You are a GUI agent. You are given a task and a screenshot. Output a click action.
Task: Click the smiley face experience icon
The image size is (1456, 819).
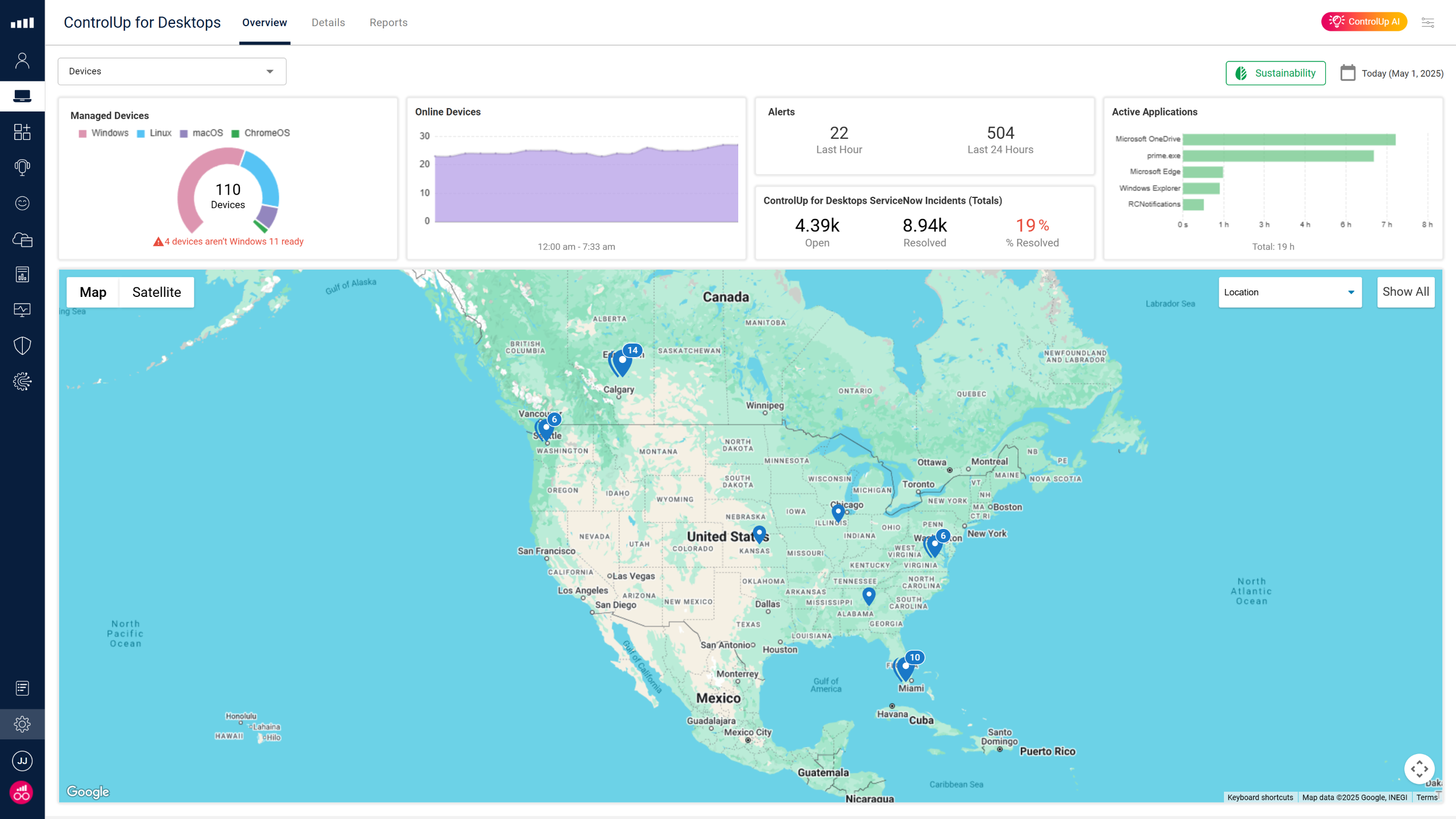point(22,203)
